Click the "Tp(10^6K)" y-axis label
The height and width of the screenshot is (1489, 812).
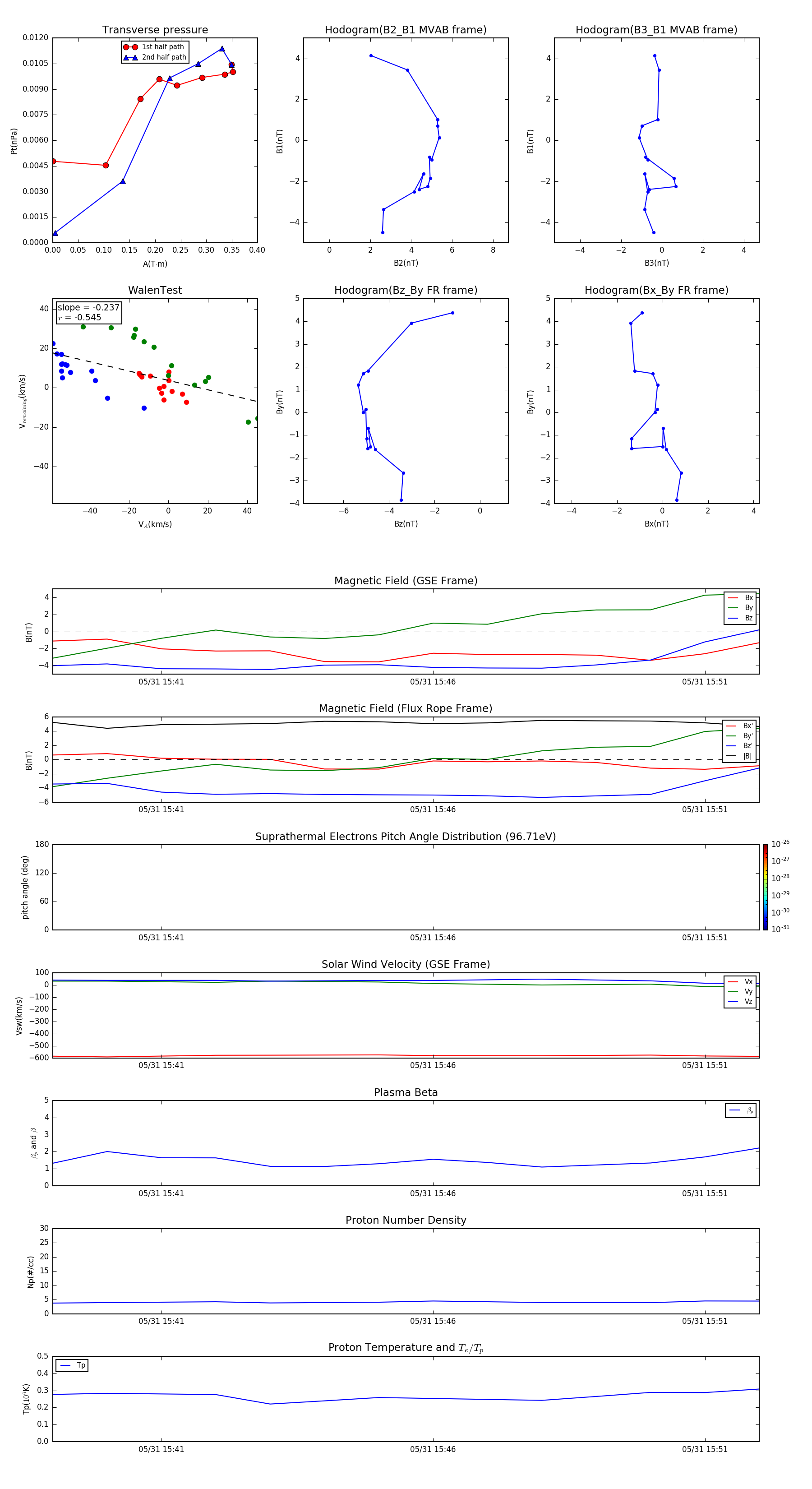tap(26, 1399)
